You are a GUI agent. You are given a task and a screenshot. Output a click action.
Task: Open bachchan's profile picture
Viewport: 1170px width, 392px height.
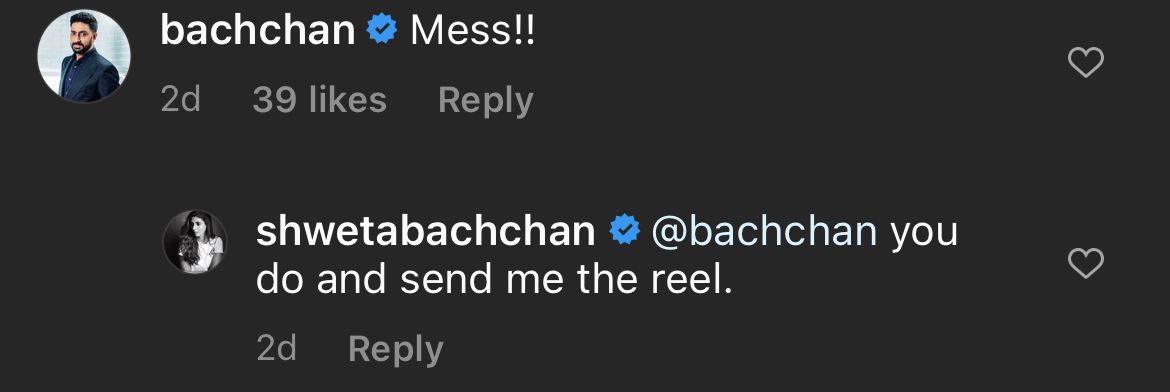(84, 57)
